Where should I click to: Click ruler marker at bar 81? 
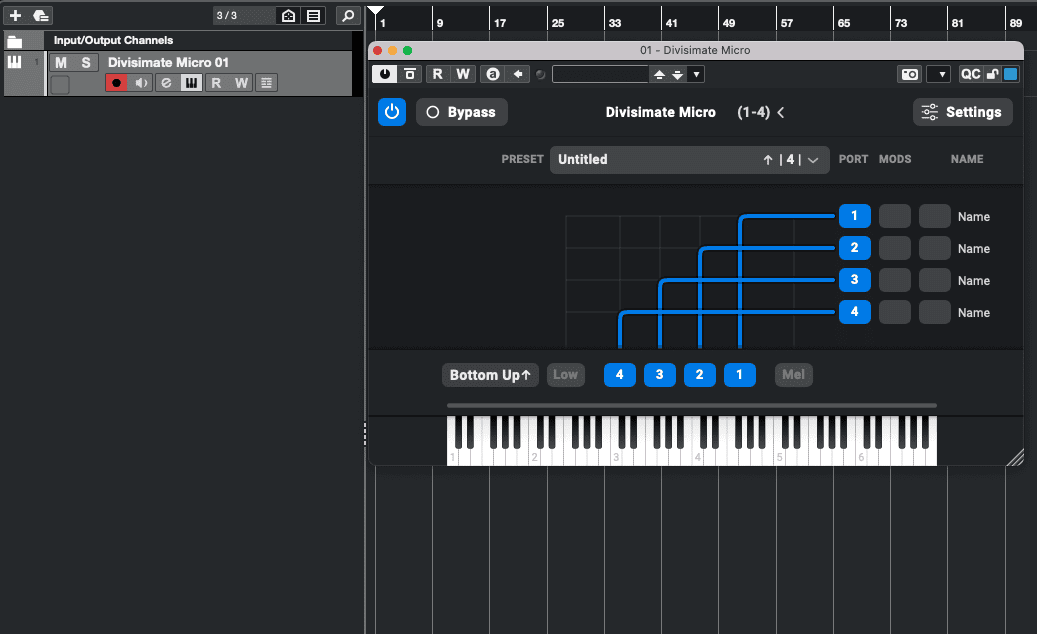(x=957, y=23)
